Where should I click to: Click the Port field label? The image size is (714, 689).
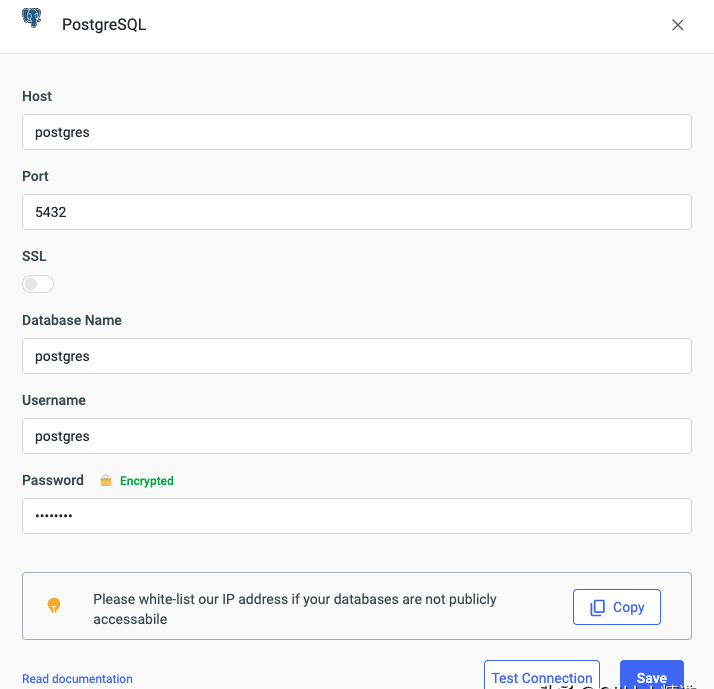pos(35,176)
